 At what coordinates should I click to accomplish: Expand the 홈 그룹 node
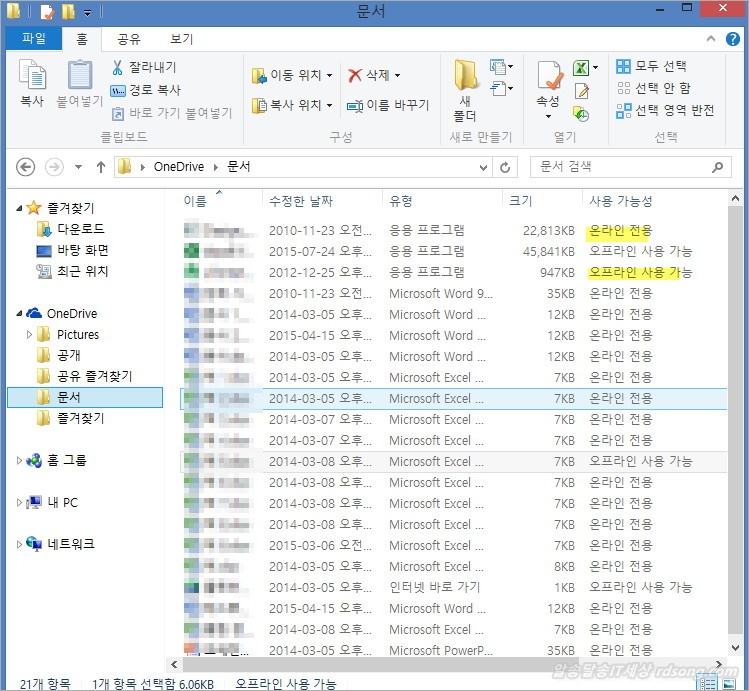(19, 460)
